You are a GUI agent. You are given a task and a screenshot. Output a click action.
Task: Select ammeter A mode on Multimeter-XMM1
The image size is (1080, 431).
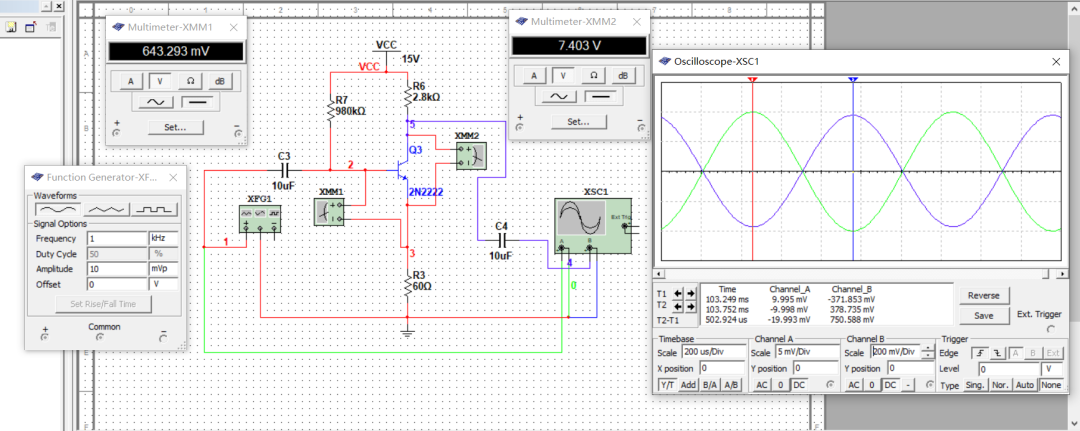coord(131,81)
